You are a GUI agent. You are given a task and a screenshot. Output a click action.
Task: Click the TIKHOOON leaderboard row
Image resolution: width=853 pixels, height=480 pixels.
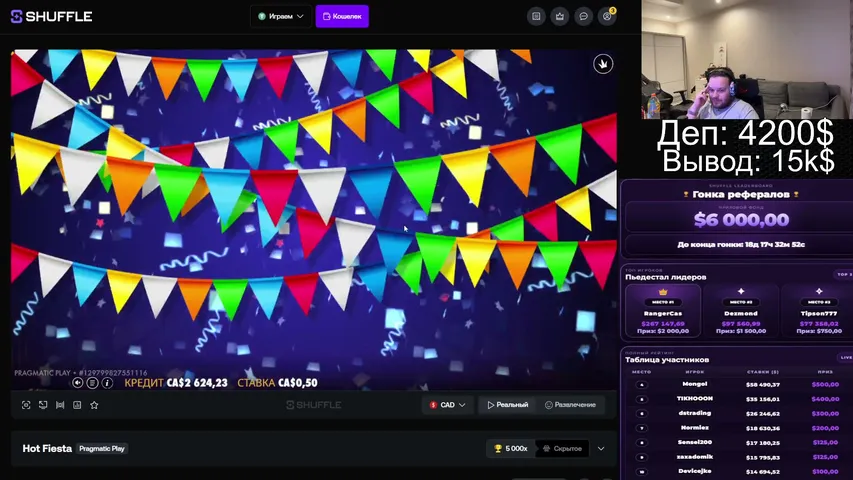740,399
